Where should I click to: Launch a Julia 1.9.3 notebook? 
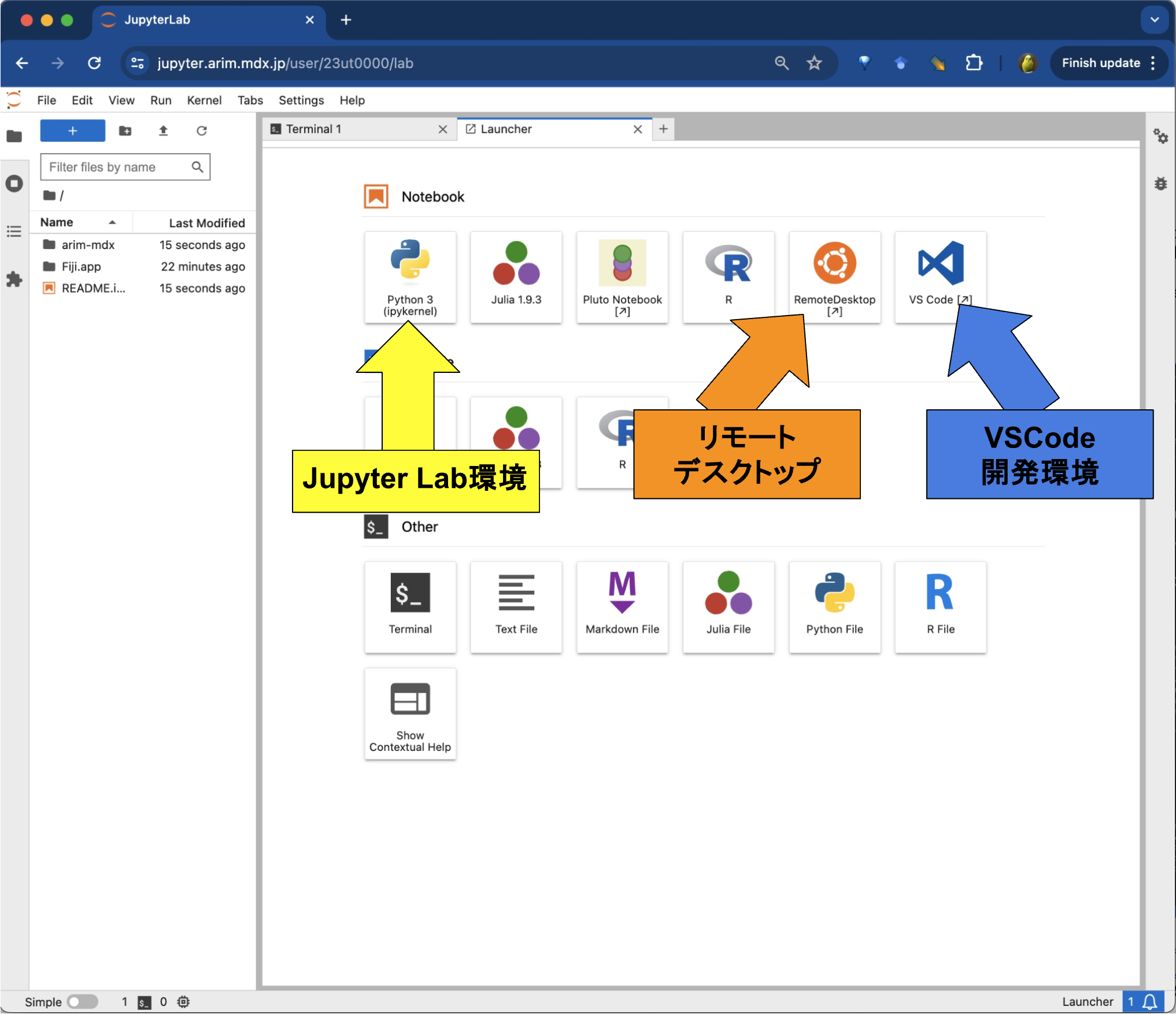(x=516, y=277)
